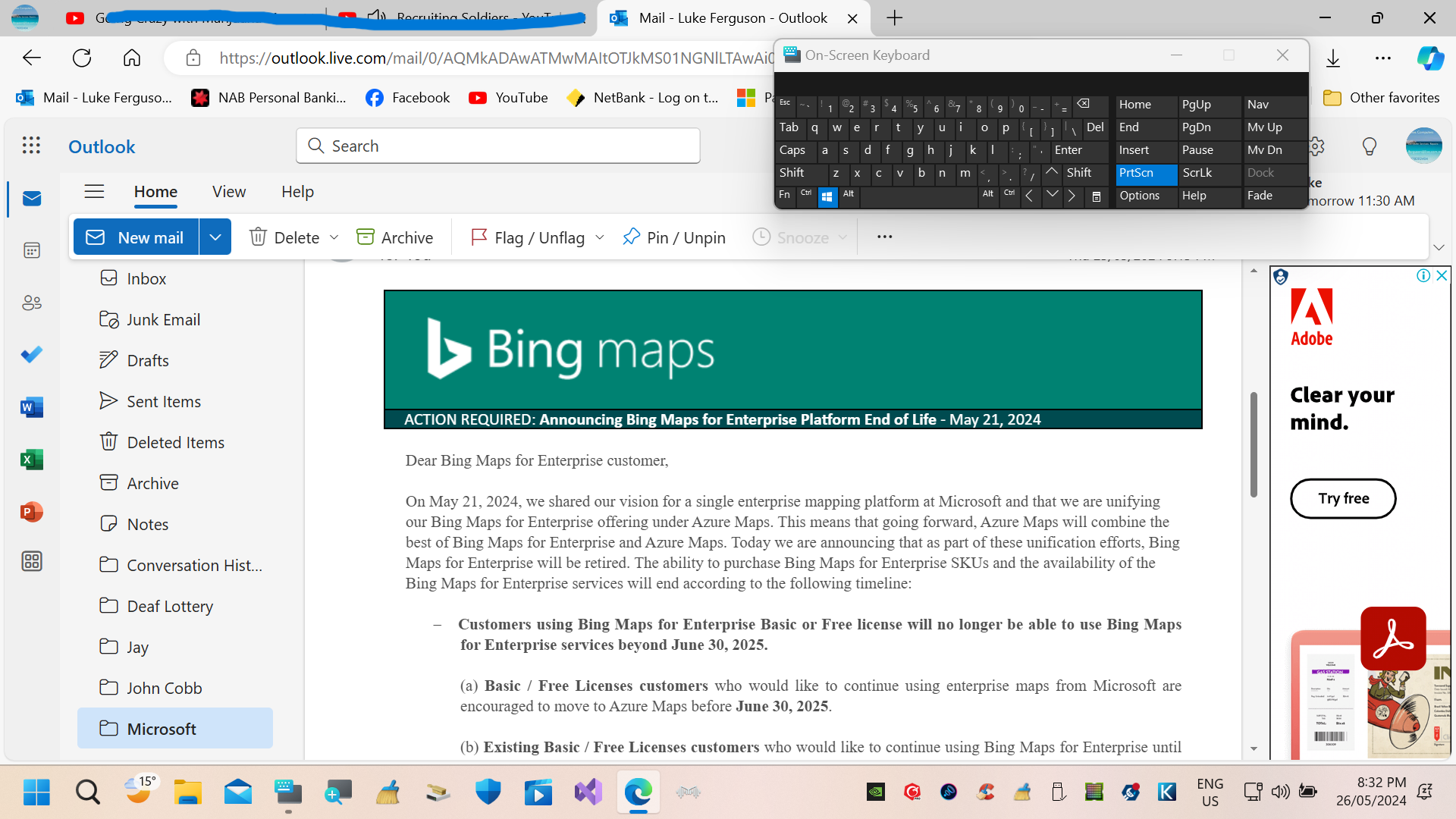Toggle ScrLk key on On-Screen Keyboard
Screen dimensions: 1456x819
tap(1209, 173)
